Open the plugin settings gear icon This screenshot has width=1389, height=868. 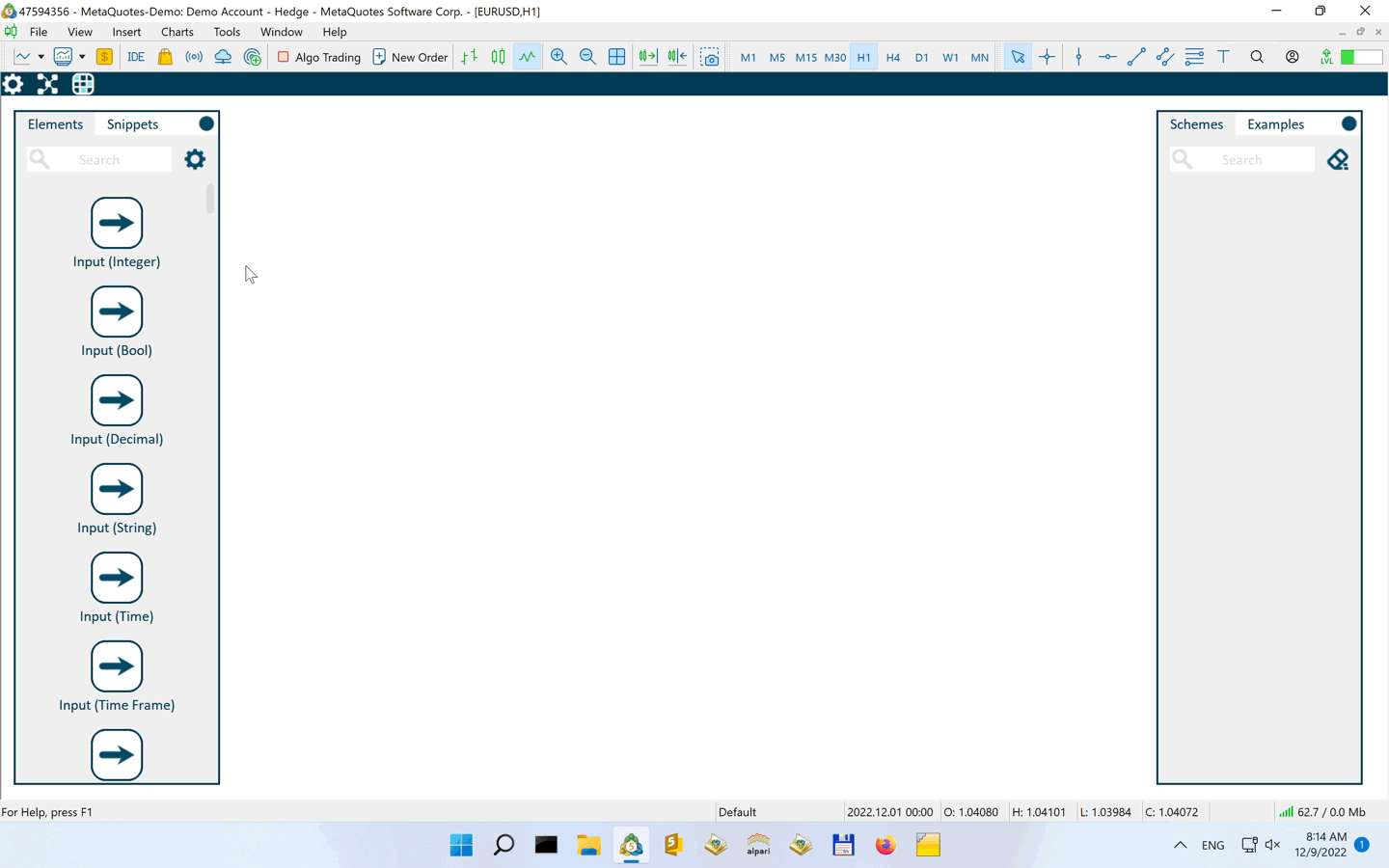14,84
